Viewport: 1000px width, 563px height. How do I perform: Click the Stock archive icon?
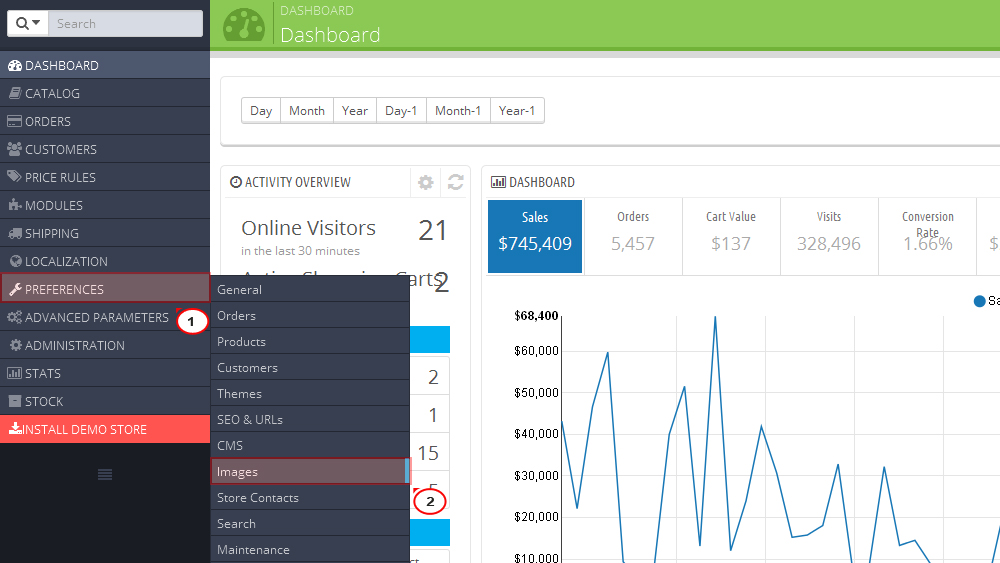(x=15, y=401)
